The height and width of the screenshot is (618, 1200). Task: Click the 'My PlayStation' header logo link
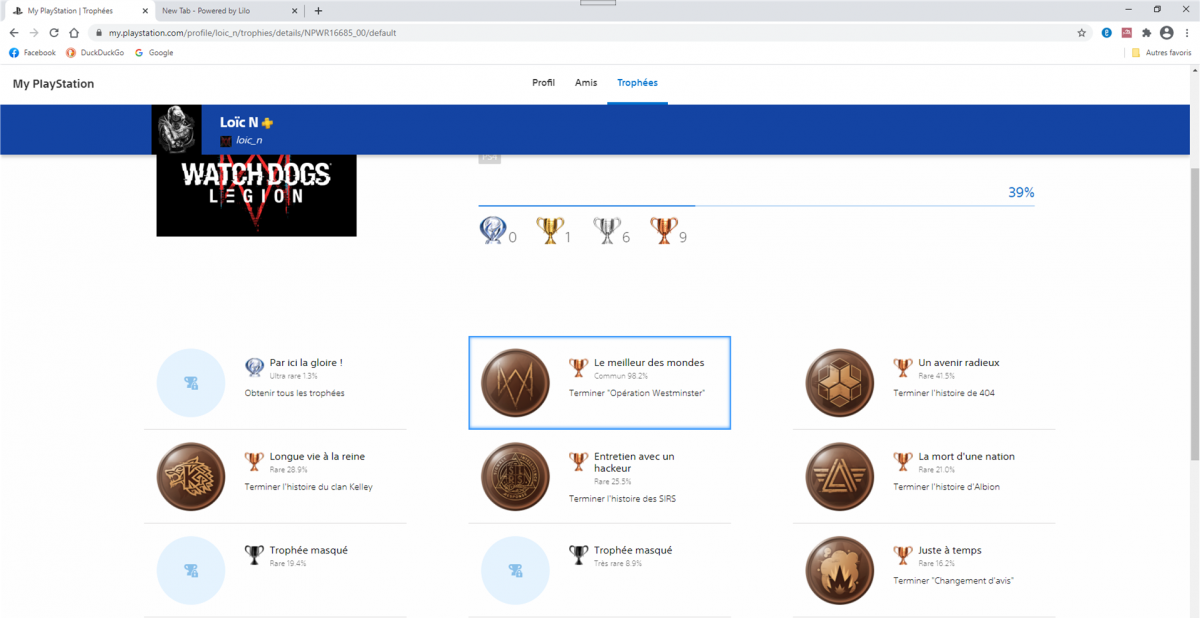pyautogui.click(x=53, y=84)
